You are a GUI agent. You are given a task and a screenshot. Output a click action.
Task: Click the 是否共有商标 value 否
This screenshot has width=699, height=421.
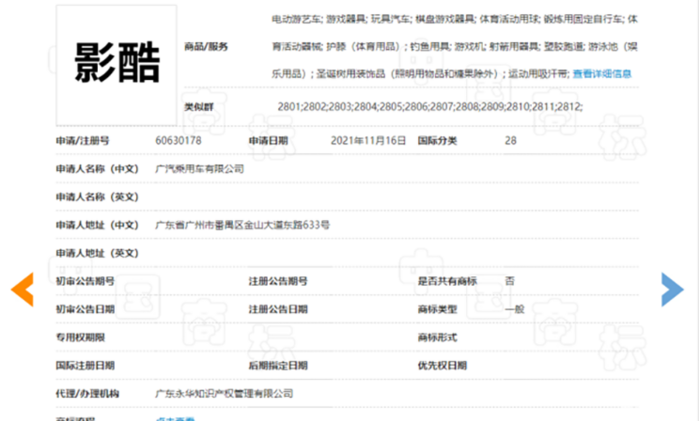pos(510,281)
